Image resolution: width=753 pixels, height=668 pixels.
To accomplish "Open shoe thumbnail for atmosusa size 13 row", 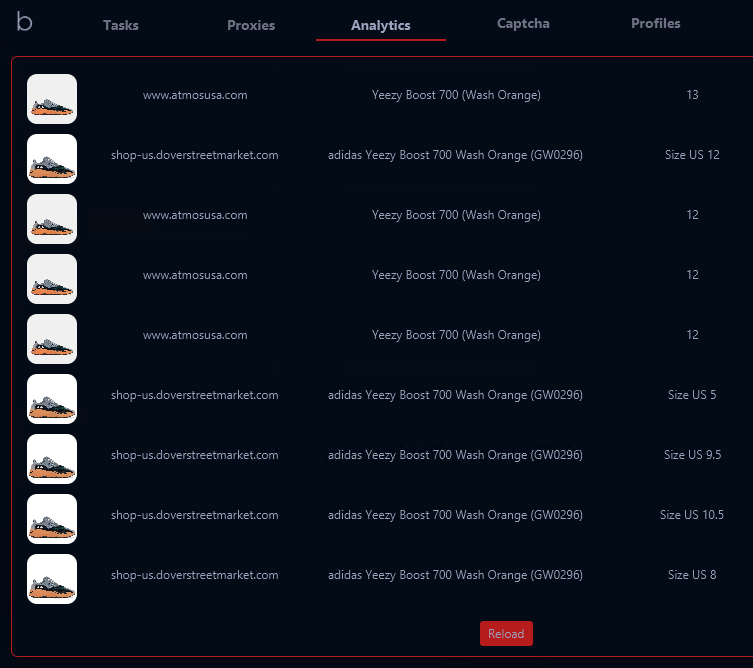I will click(x=52, y=99).
